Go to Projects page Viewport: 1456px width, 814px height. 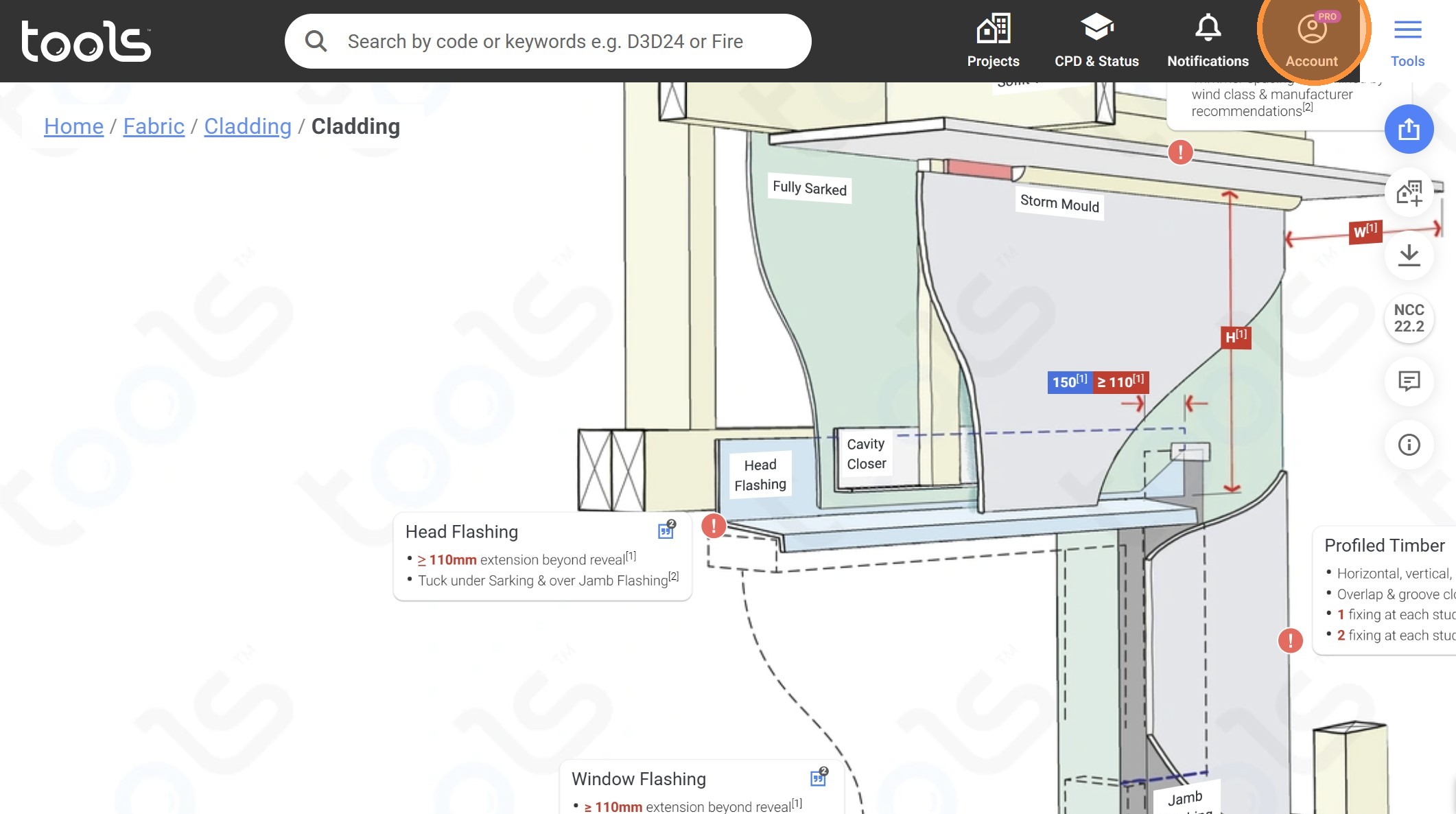(993, 41)
